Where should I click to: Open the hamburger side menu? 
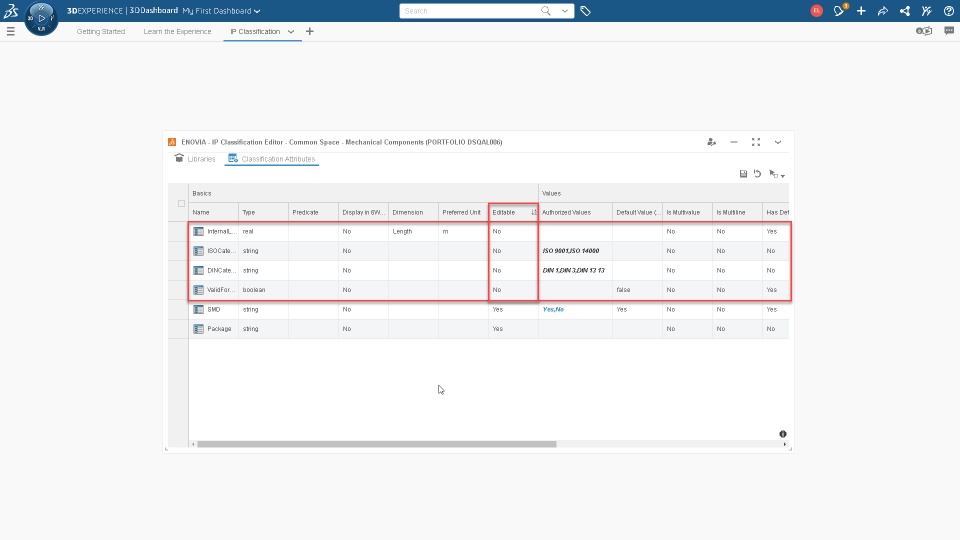[10, 31]
